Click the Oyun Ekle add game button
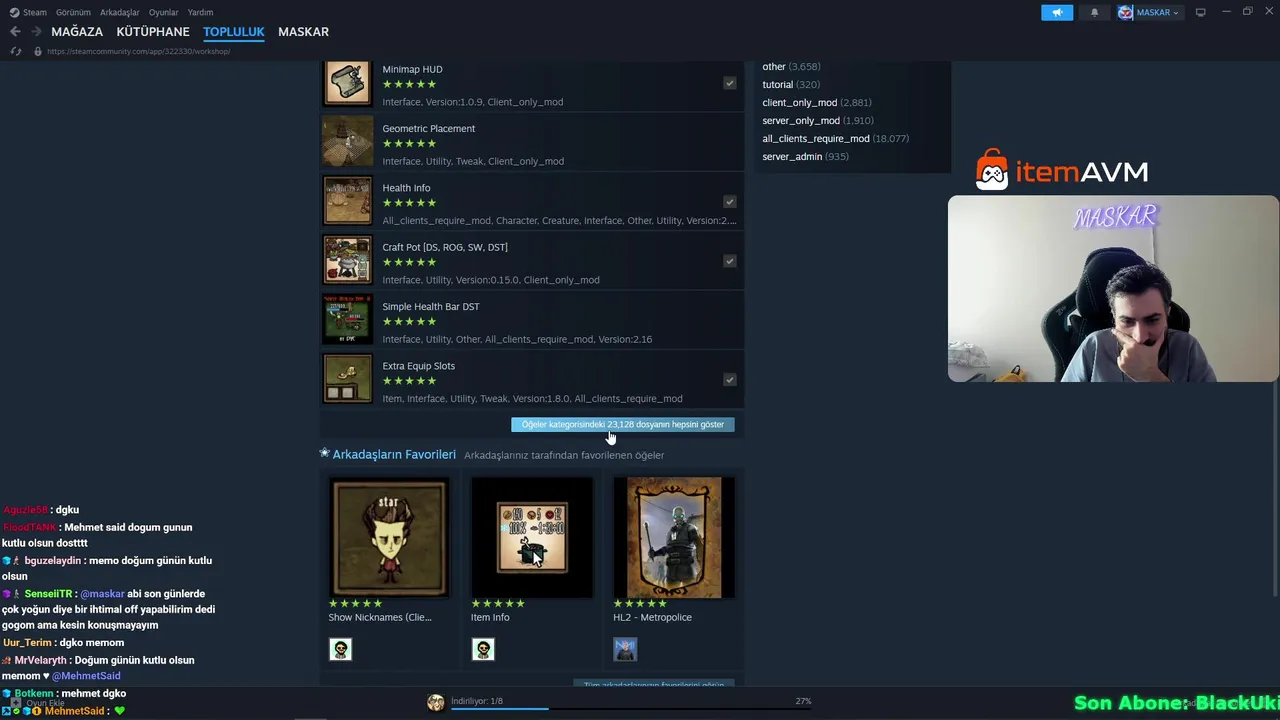 [37, 703]
